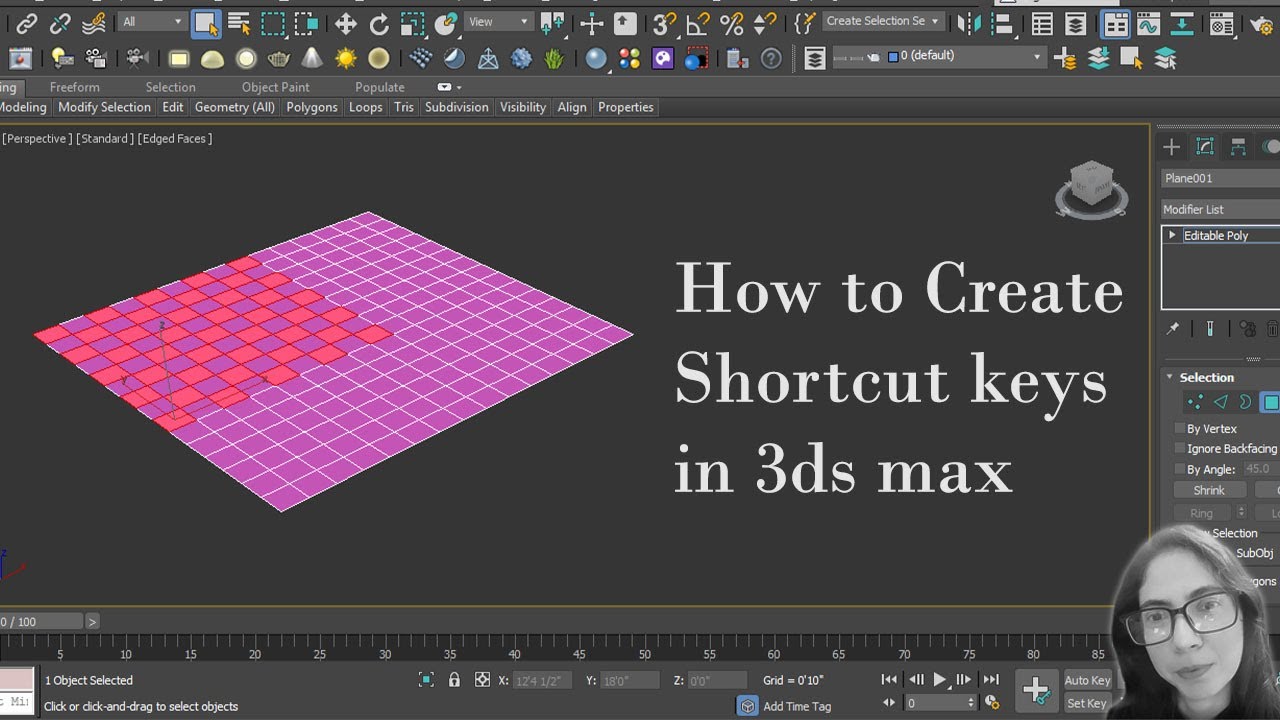1280x720 pixels.
Task: Click the Edit Named Selection Sets icon
Action: pyautogui.click(x=805, y=23)
